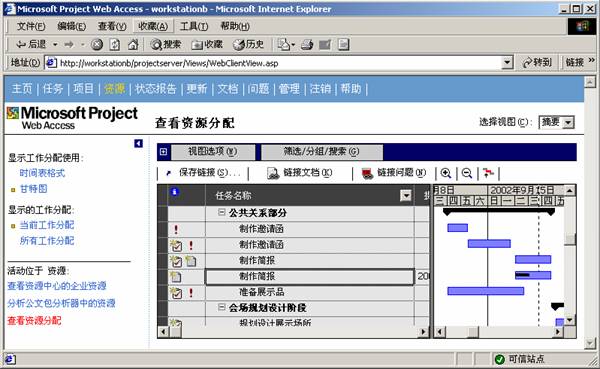
Task: Expand the 视图选项 plus box
Action: click(x=163, y=152)
